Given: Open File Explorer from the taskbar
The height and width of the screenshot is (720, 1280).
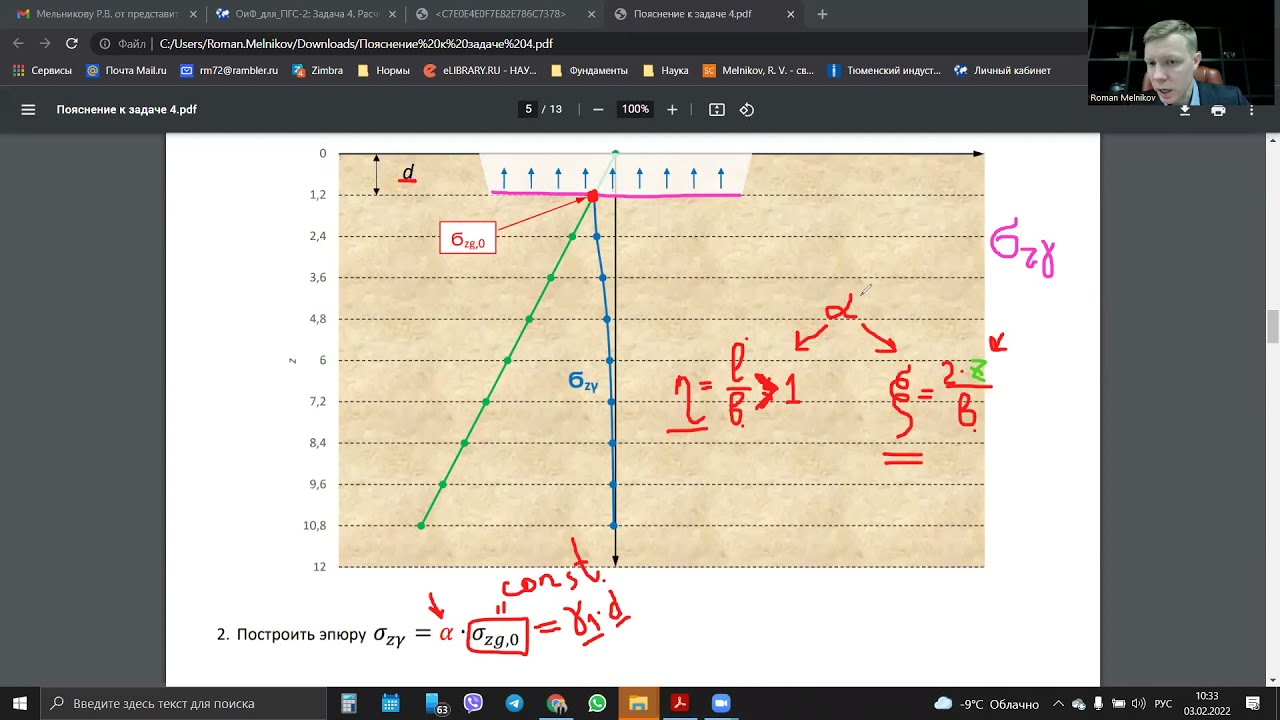Looking at the screenshot, I should tap(638, 703).
